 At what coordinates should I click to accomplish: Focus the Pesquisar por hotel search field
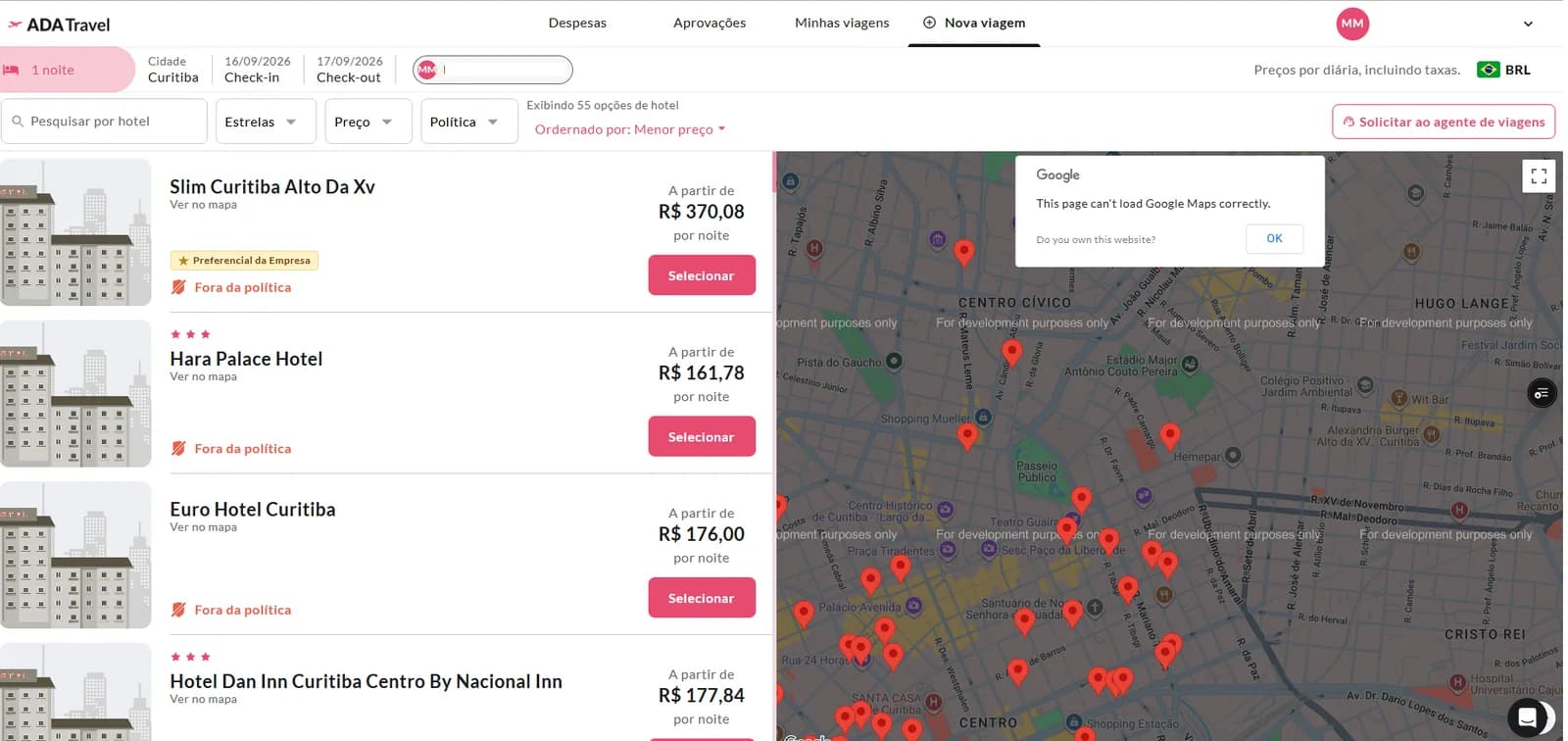coord(104,122)
